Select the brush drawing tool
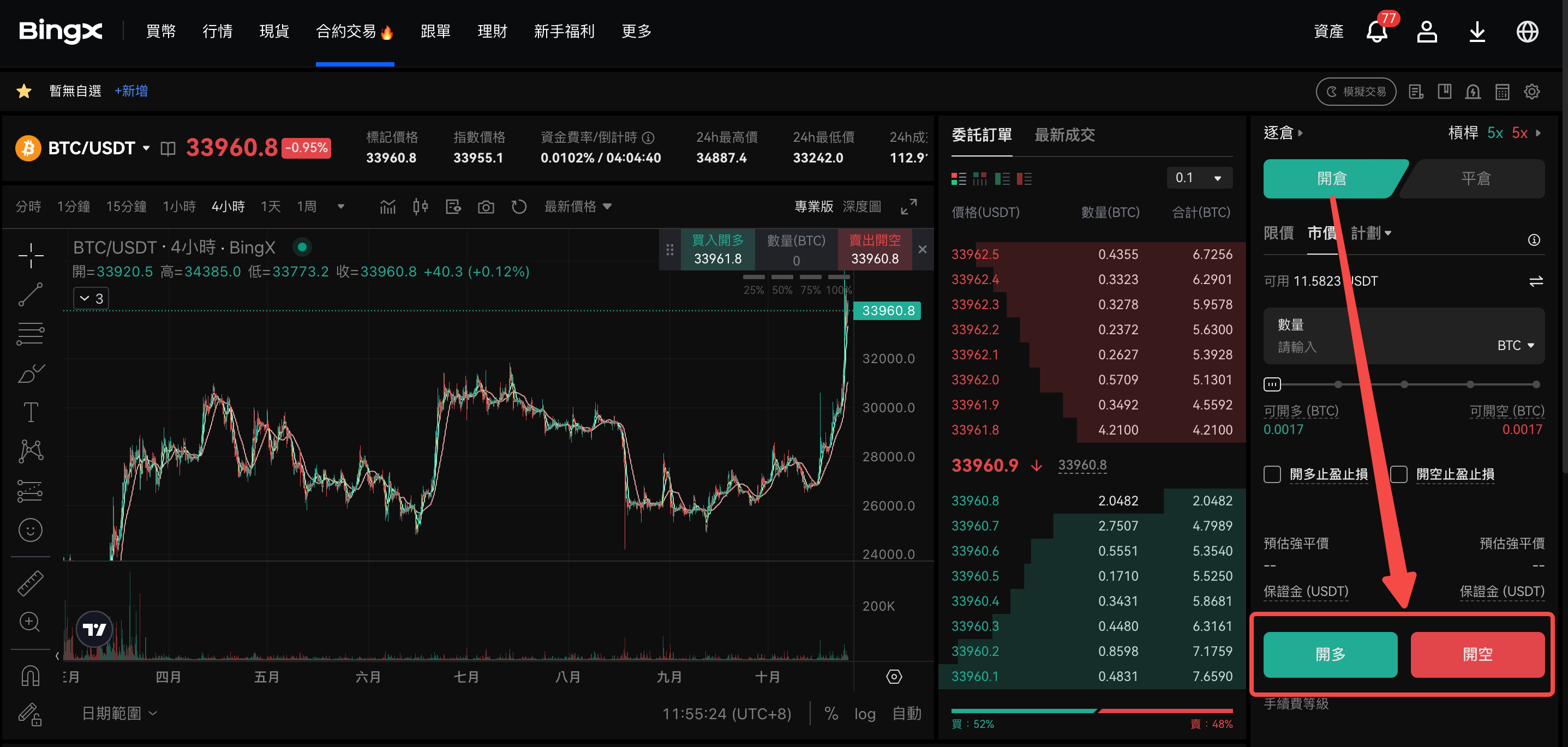The width and height of the screenshot is (1568, 747). [x=31, y=373]
